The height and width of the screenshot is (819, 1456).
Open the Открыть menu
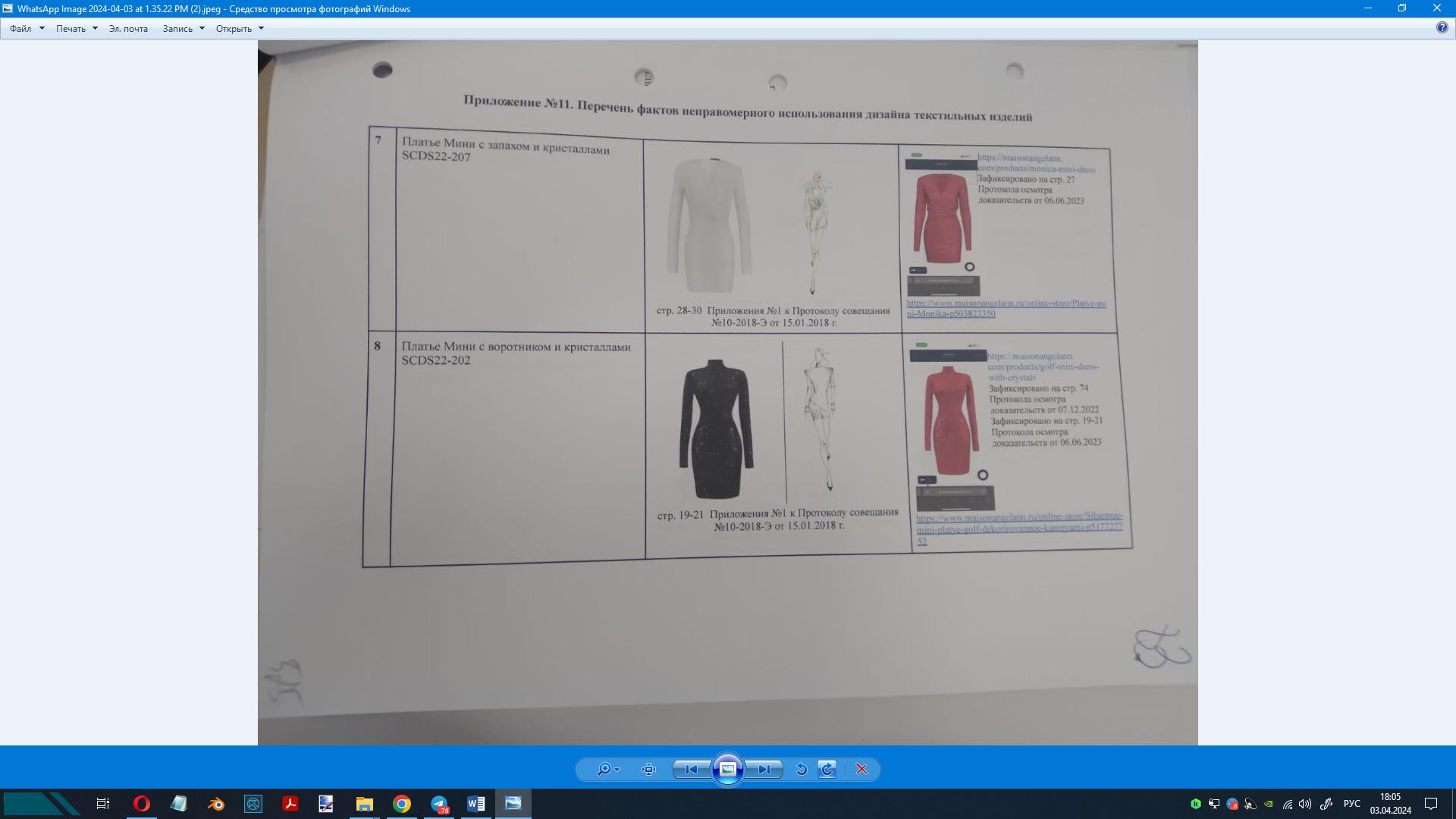(x=239, y=29)
